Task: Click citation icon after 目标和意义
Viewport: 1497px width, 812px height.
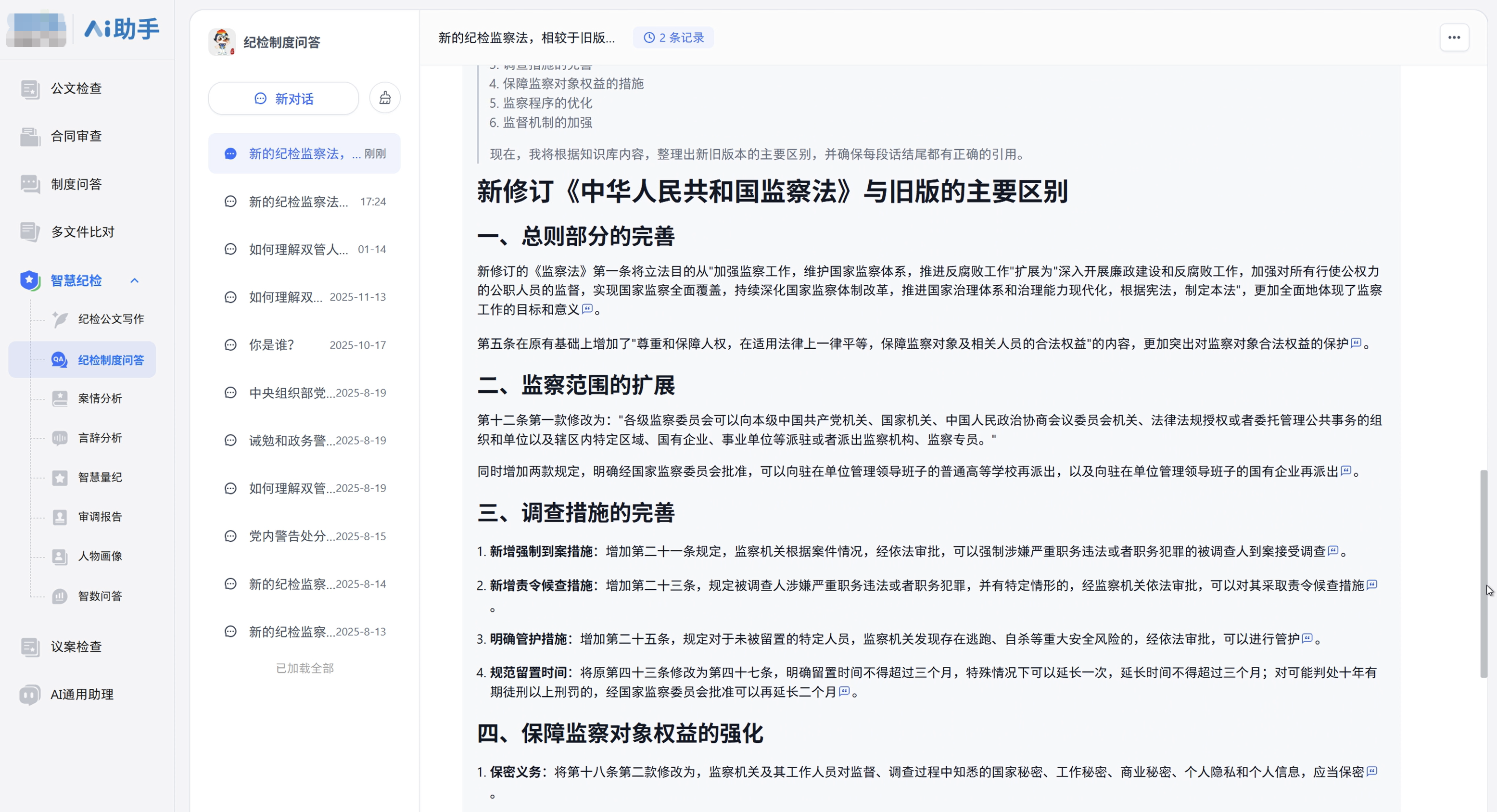Action: [x=587, y=309]
